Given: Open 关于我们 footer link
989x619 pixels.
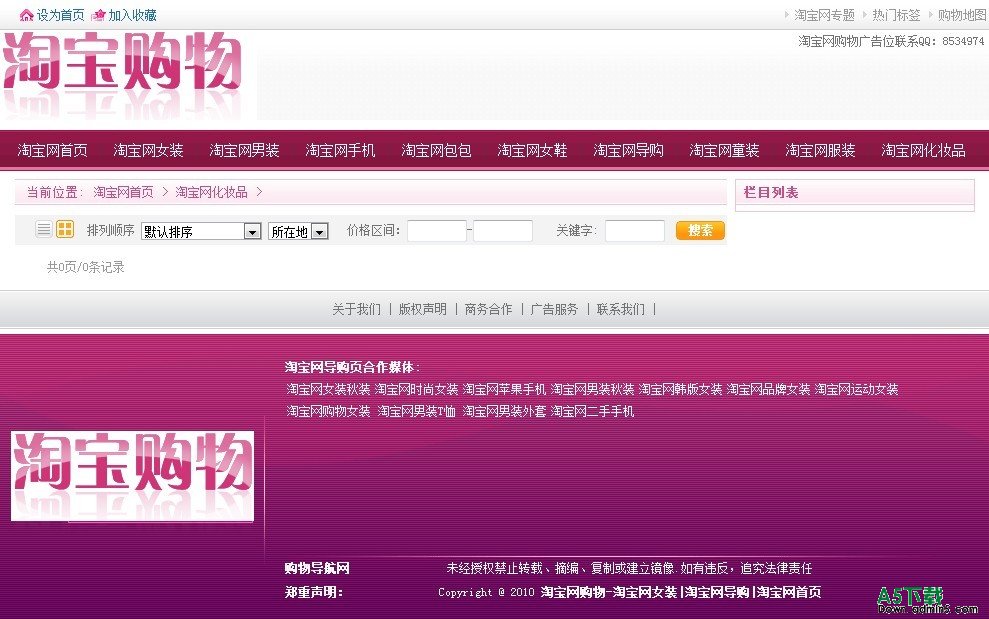Looking at the screenshot, I should (x=356, y=309).
